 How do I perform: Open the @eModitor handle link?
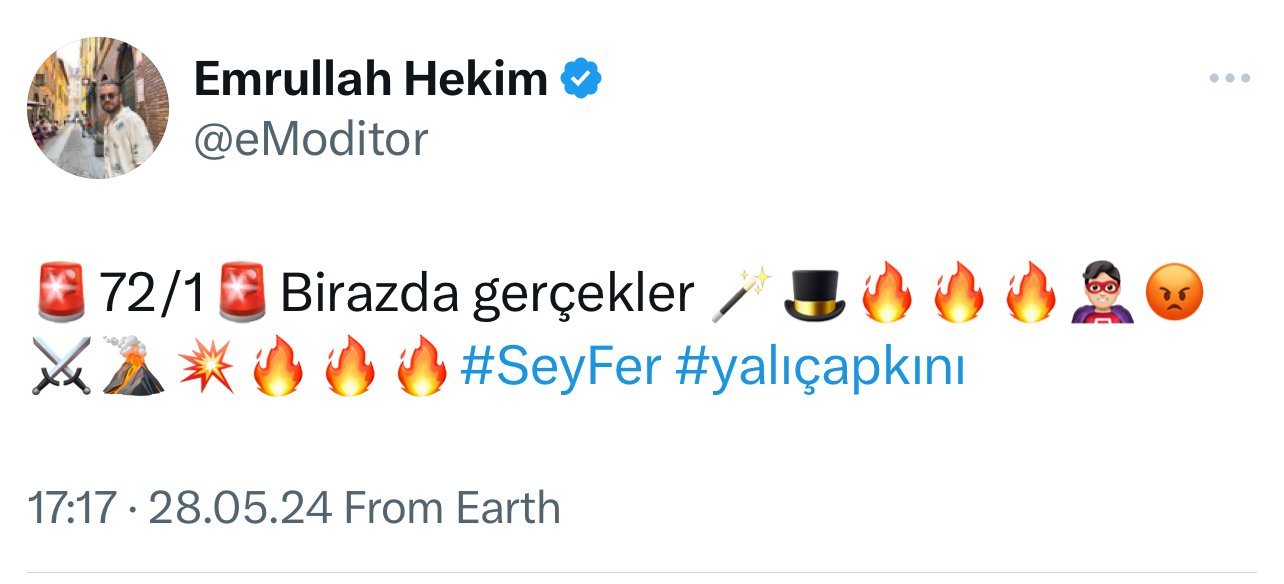[x=310, y=139]
